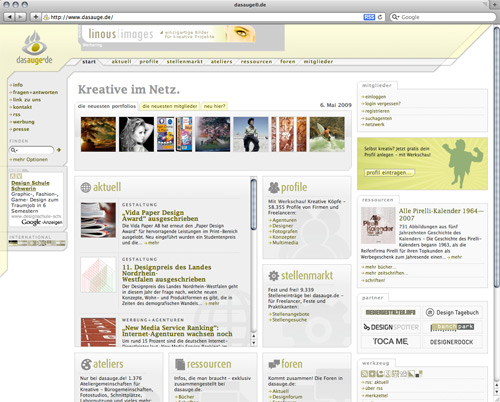Open the ressourcen navigation tab
The width and height of the screenshot is (500, 402).
point(256,62)
